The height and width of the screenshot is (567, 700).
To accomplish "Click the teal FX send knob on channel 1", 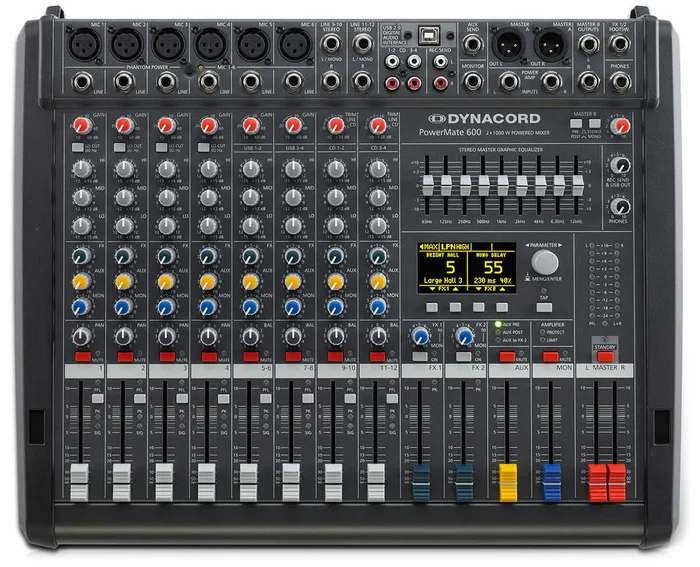I will (x=82, y=256).
